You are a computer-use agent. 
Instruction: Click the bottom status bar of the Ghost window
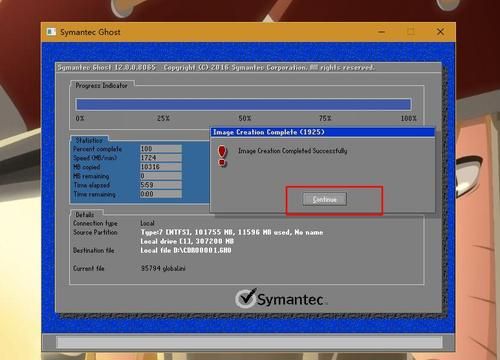pyautogui.click(x=249, y=342)
